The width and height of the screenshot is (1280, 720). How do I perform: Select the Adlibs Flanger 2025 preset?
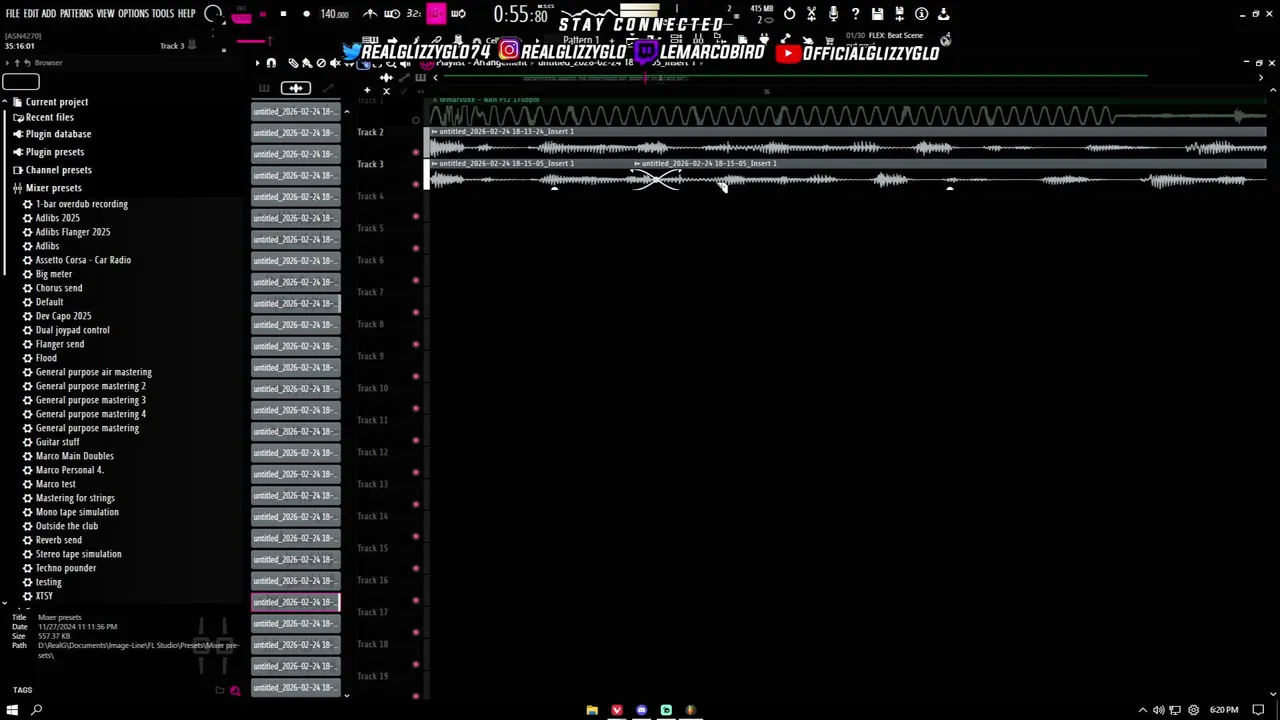[x=73, y=232]
